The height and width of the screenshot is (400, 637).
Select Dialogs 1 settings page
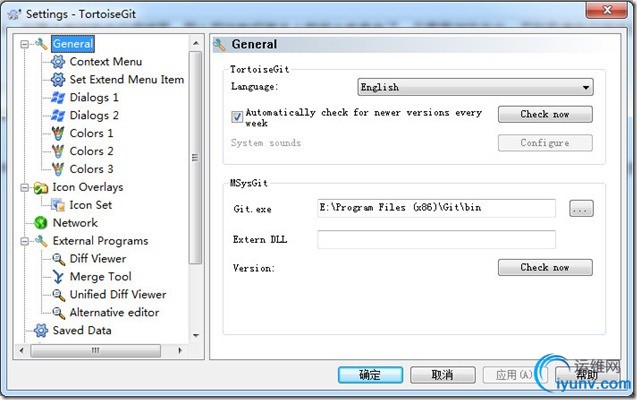pyautogui.click(x=94, y=97)
